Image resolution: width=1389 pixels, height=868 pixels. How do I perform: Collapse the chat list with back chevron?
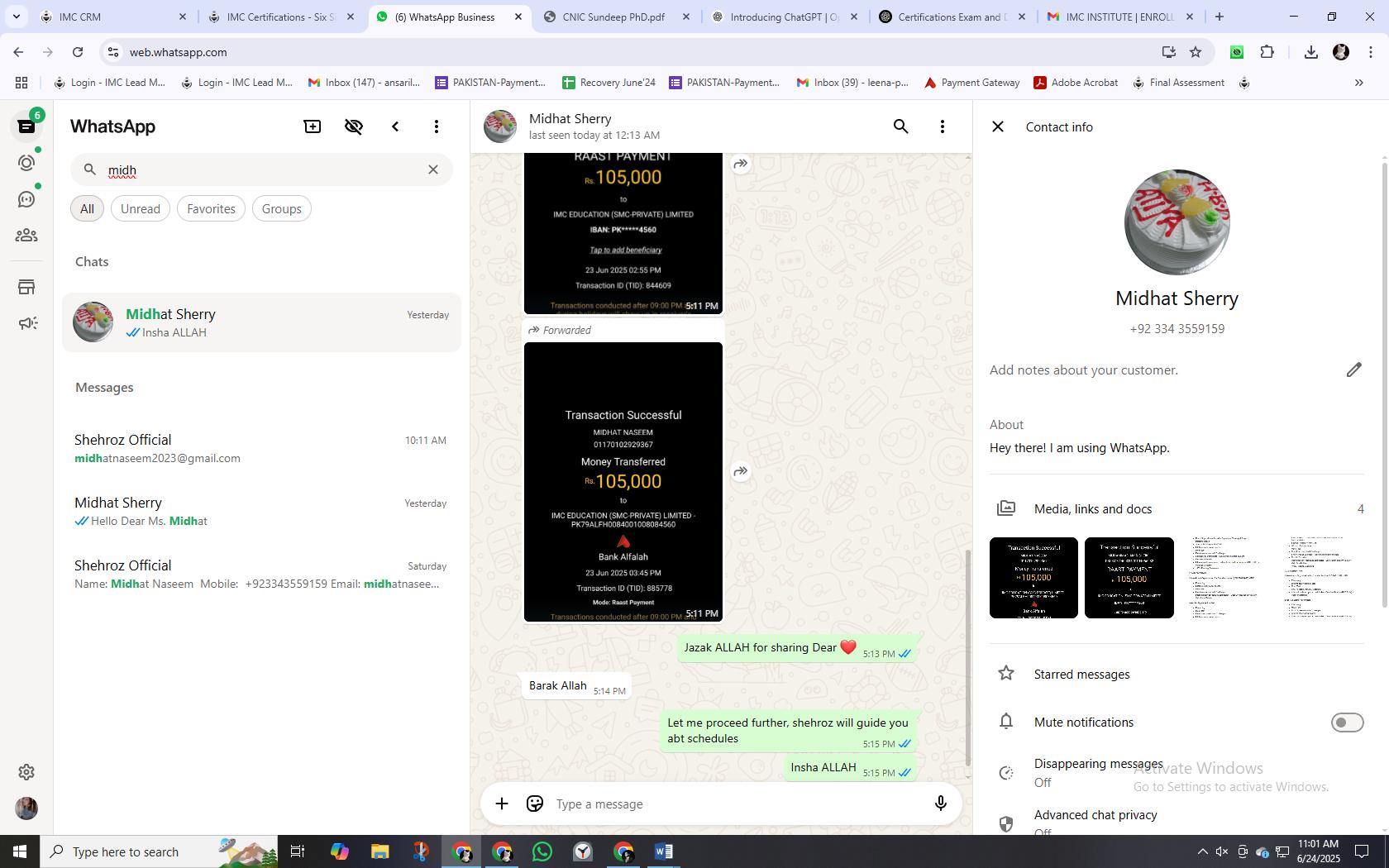(x=395, y=126)
